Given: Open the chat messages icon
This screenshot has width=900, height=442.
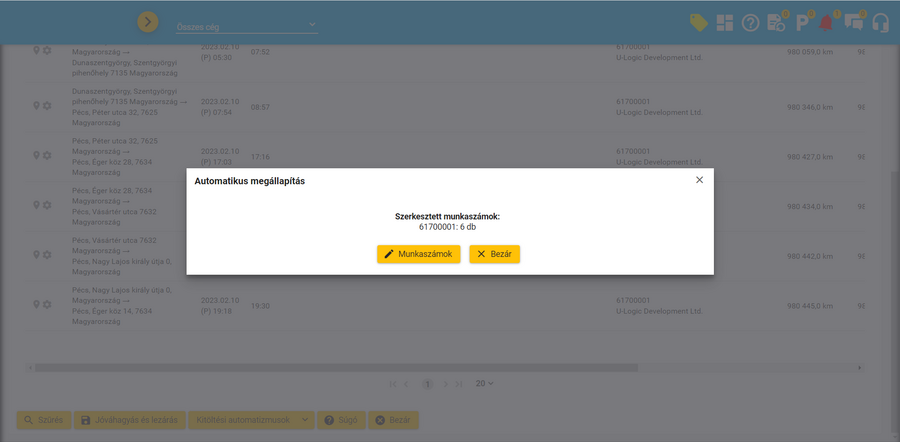Looking at the screenshot, I should click(x=853, y=22).
